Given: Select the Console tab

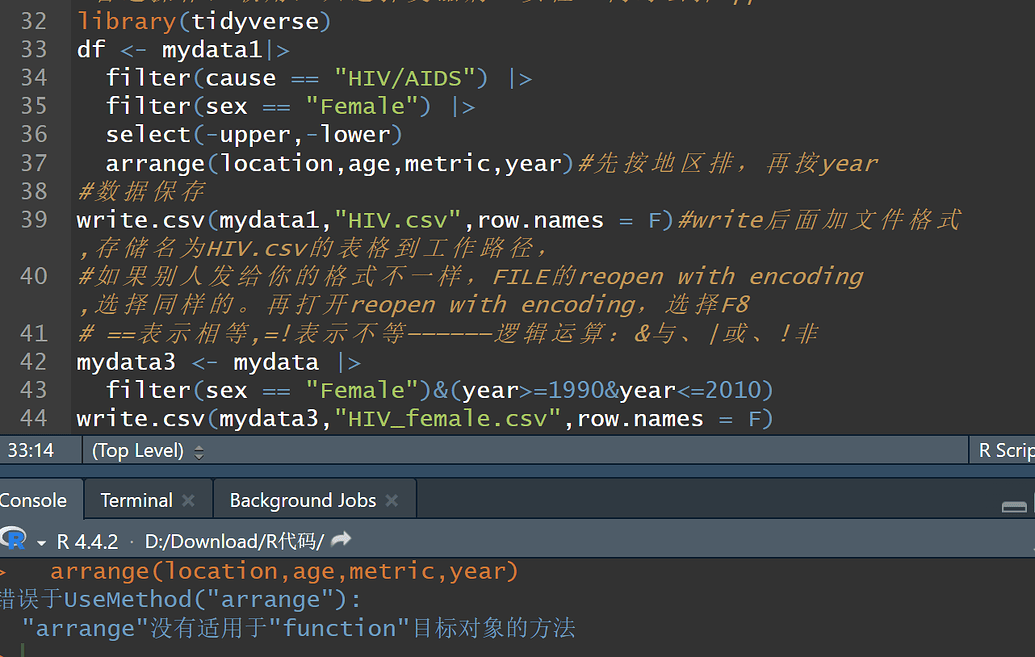Looking at the screenshot, I should point(33,501).
